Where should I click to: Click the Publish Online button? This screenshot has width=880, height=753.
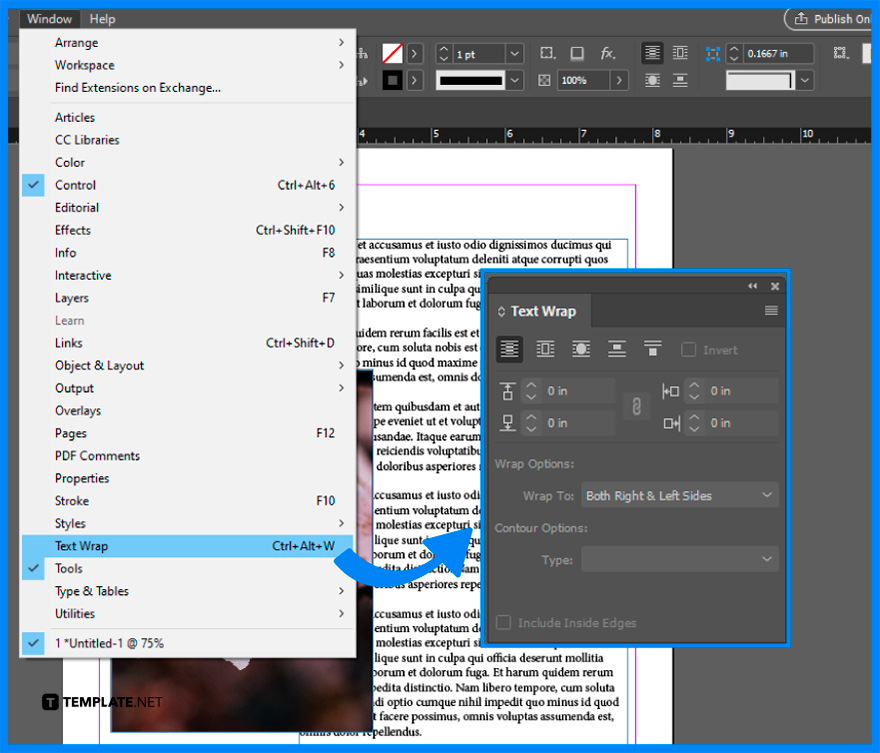click(832, 18)
